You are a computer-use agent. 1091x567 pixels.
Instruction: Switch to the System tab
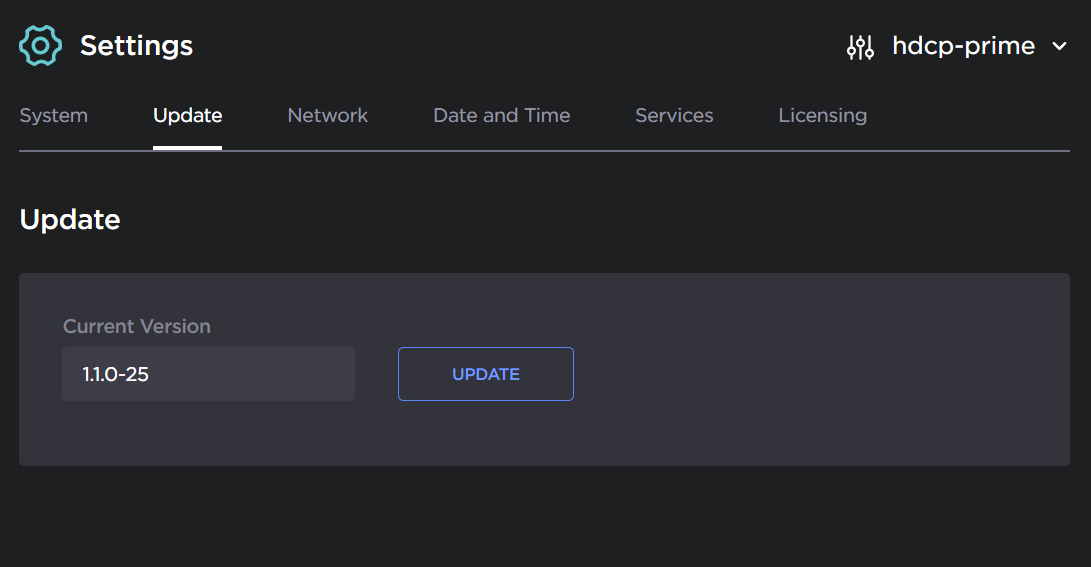pyautogui.click(x=54, y=116)
